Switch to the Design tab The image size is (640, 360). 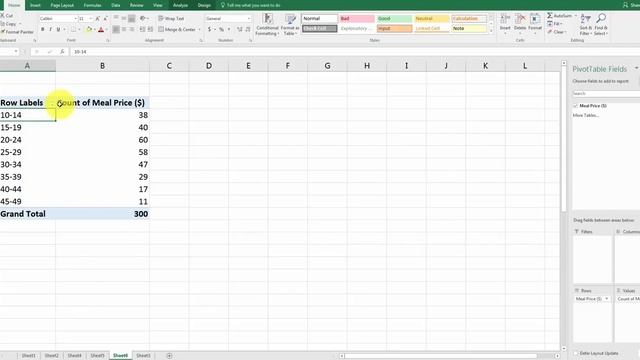[204, 5]
